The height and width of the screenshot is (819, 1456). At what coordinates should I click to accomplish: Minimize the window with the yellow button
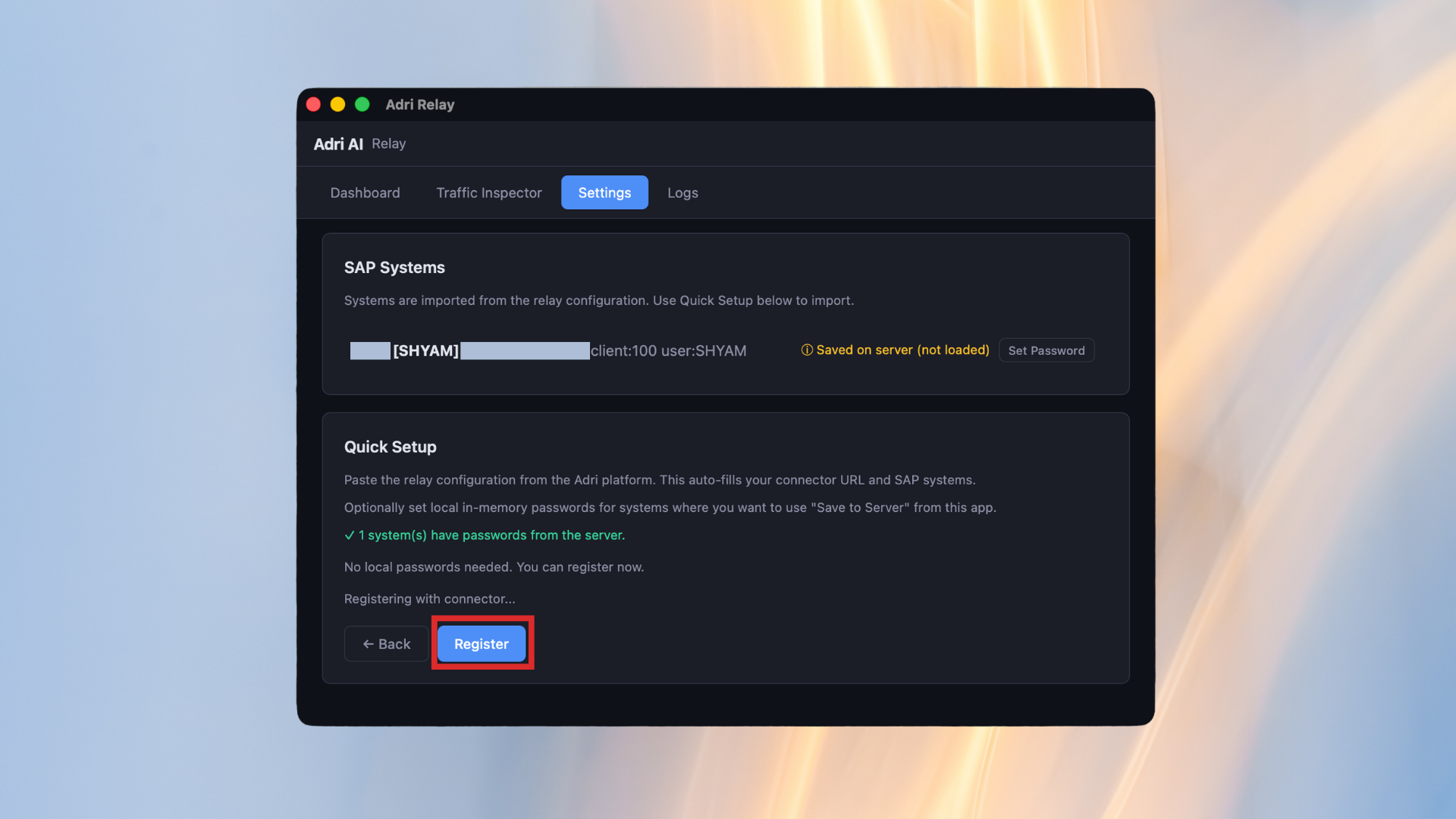click(338, 105)
